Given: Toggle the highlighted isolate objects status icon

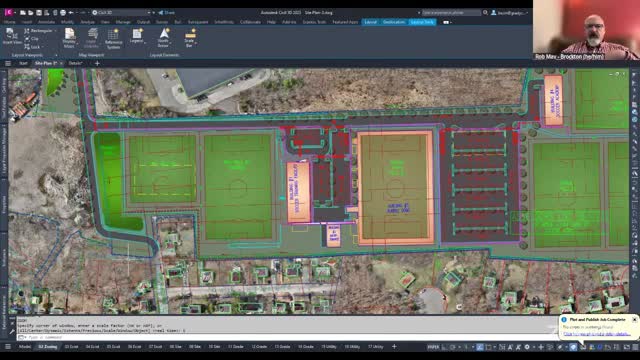Looking at the screenshot, I should [x=573, y=347].
